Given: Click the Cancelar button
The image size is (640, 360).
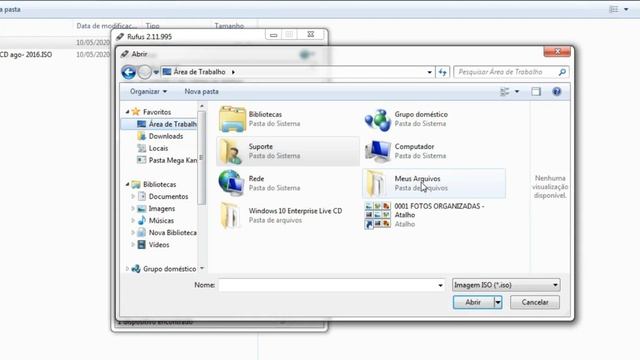Looking at the screenshot, I should (535, 302).
